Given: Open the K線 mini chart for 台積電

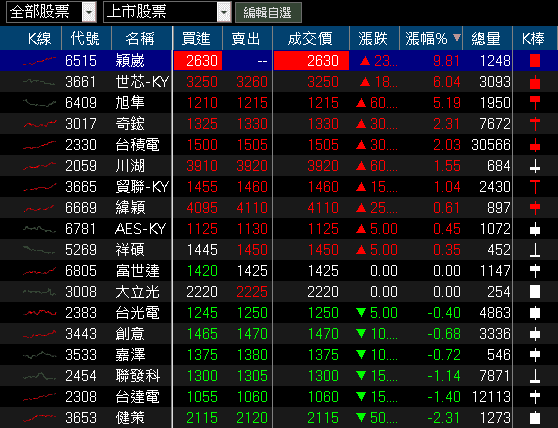Looking at the screenshot, I should click(x=39, y=145).
